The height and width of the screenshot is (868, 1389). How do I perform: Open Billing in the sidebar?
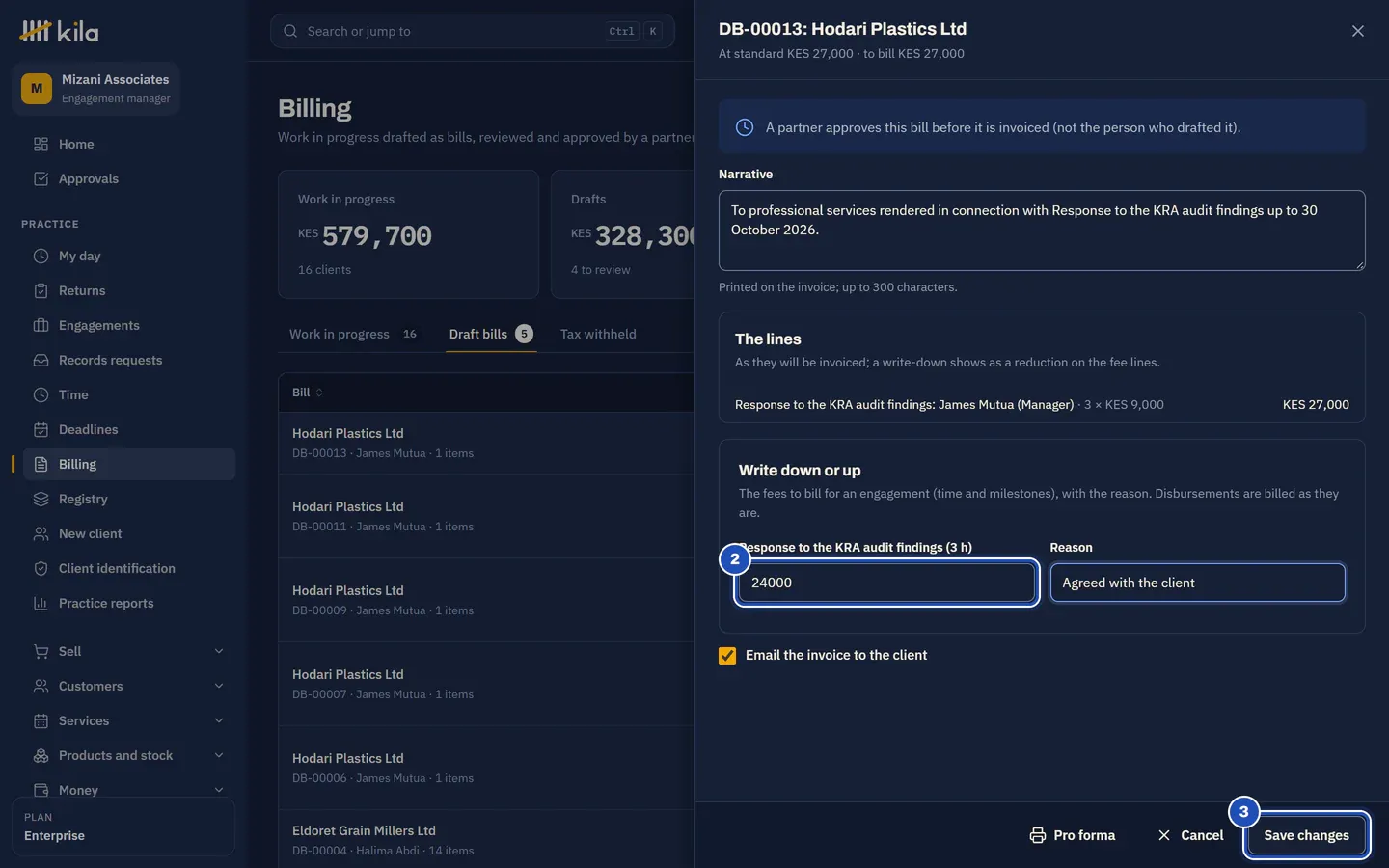coord(129,464)
